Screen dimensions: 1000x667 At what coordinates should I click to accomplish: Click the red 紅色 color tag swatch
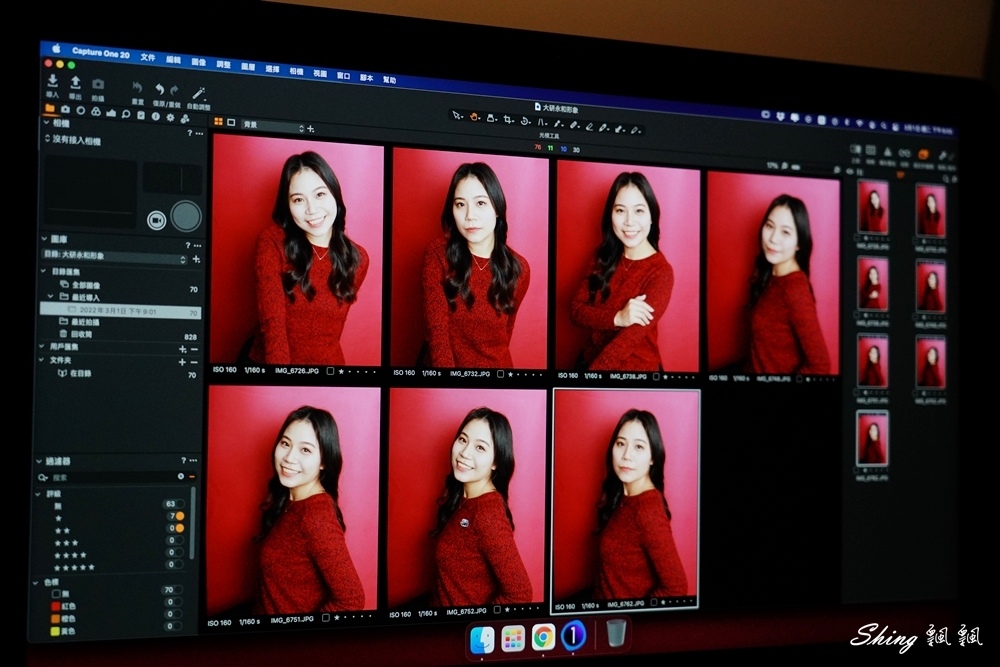coord(56,606)
